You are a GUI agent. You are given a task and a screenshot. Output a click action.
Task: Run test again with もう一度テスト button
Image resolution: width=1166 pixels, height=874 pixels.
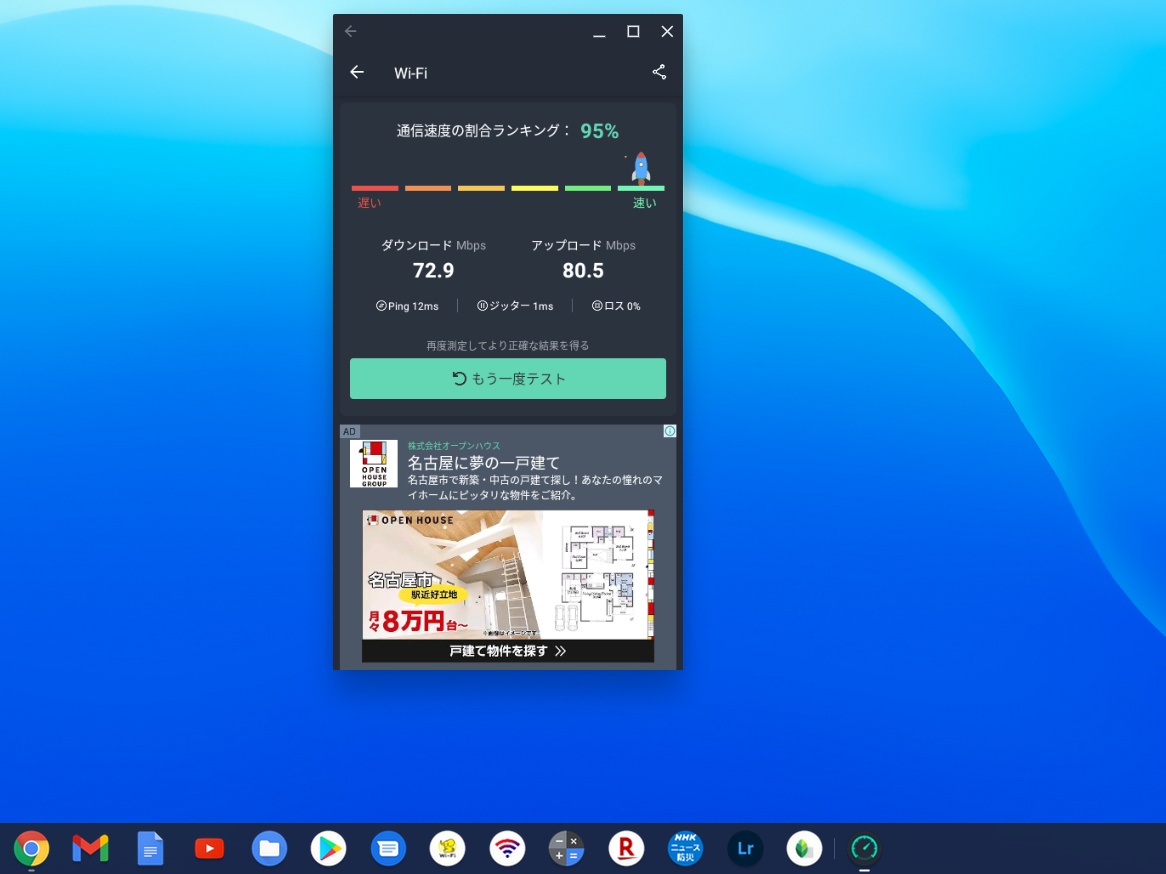[508, 379]
